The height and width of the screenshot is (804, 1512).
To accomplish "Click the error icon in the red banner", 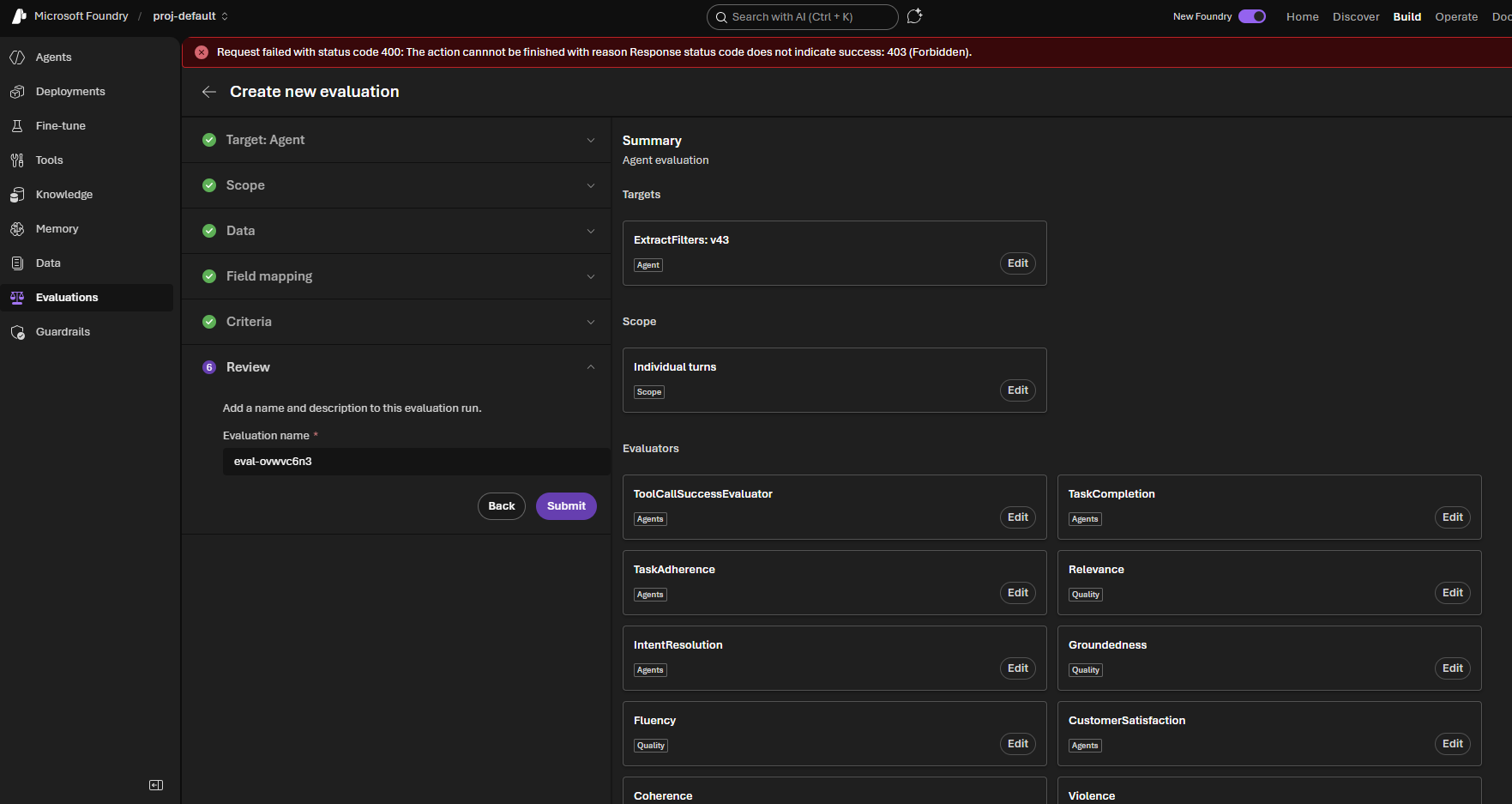I will click(202, 52).
